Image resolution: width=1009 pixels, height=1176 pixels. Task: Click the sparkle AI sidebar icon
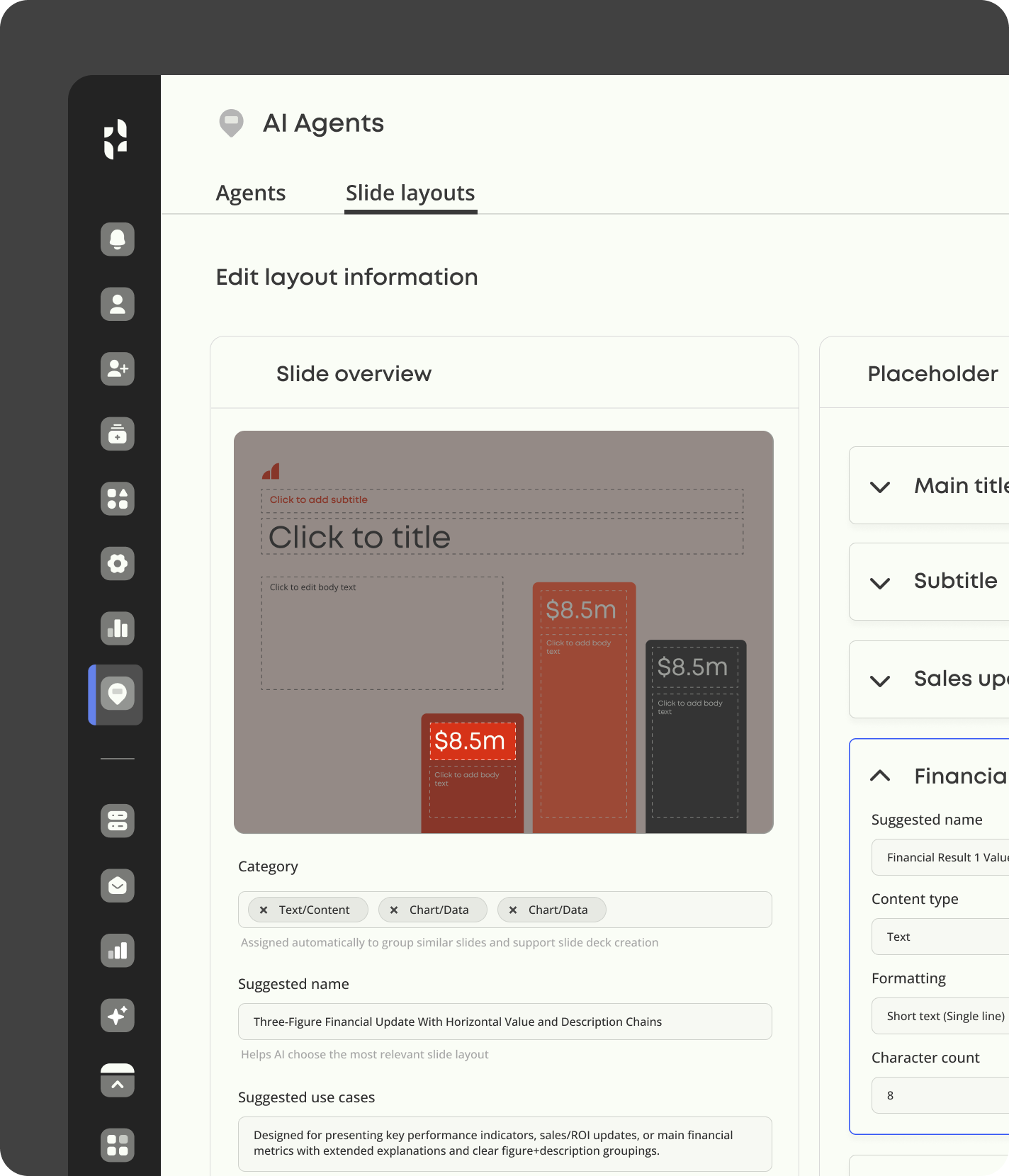pos(118,1015)
